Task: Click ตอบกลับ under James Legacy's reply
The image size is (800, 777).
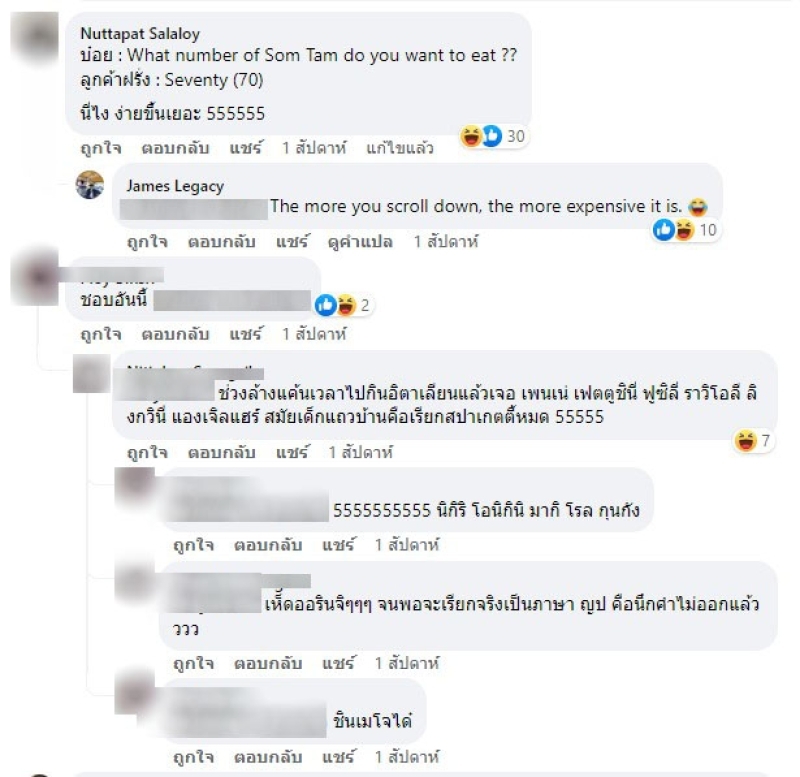Action: (222, 241)
